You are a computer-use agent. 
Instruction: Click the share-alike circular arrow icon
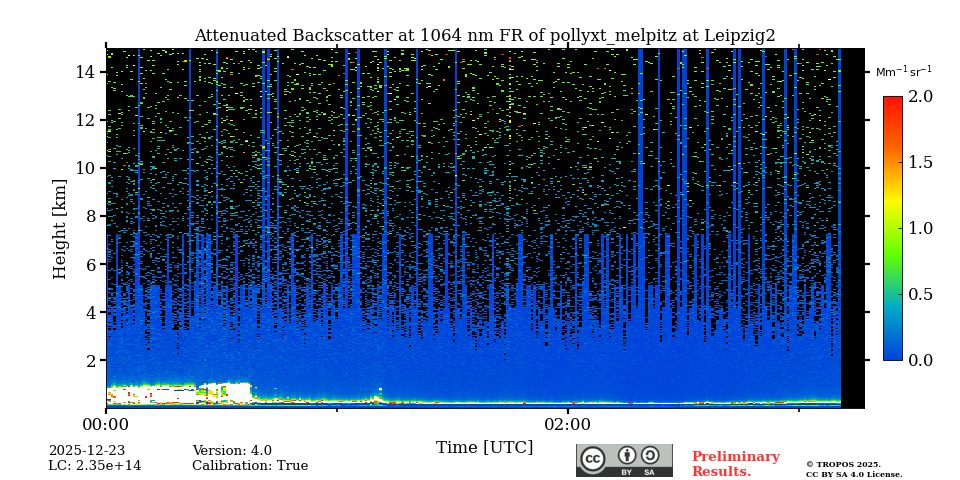(x=650, y=455)
